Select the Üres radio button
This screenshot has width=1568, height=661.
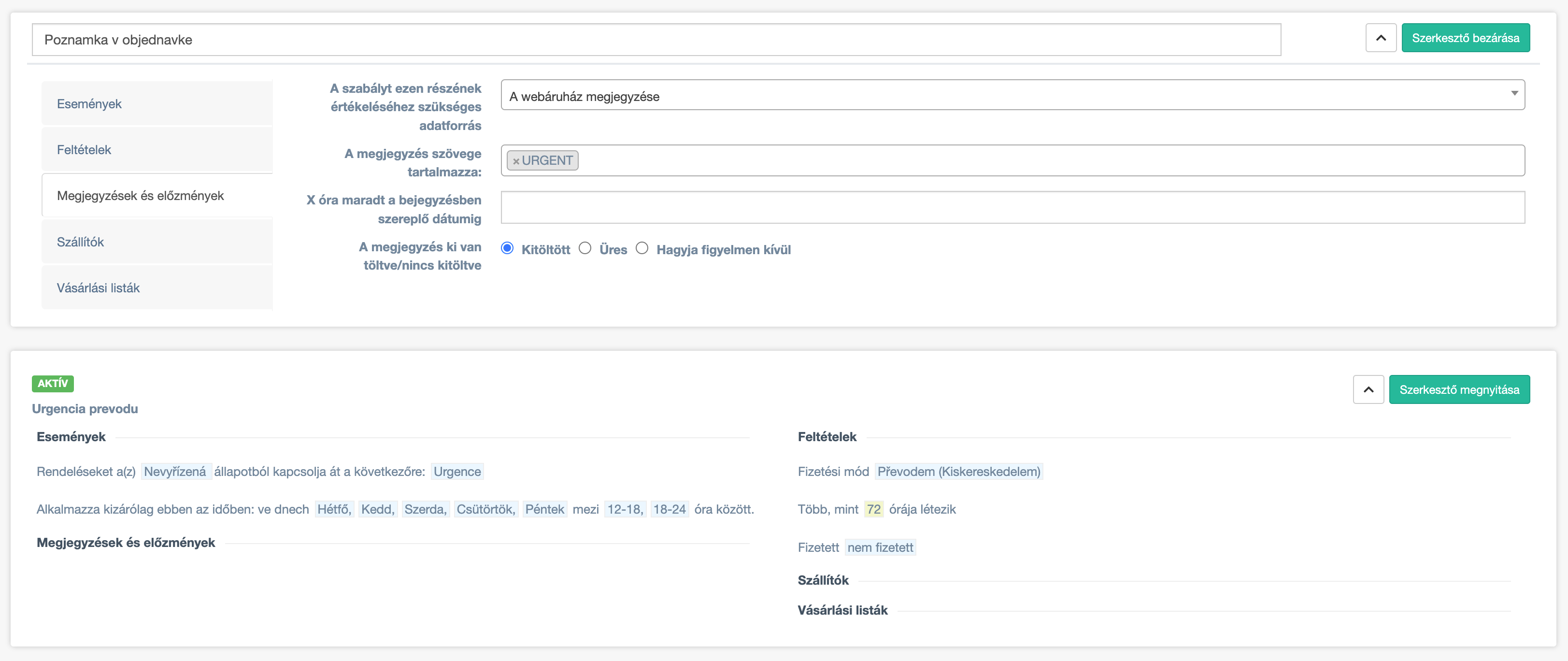585,248
